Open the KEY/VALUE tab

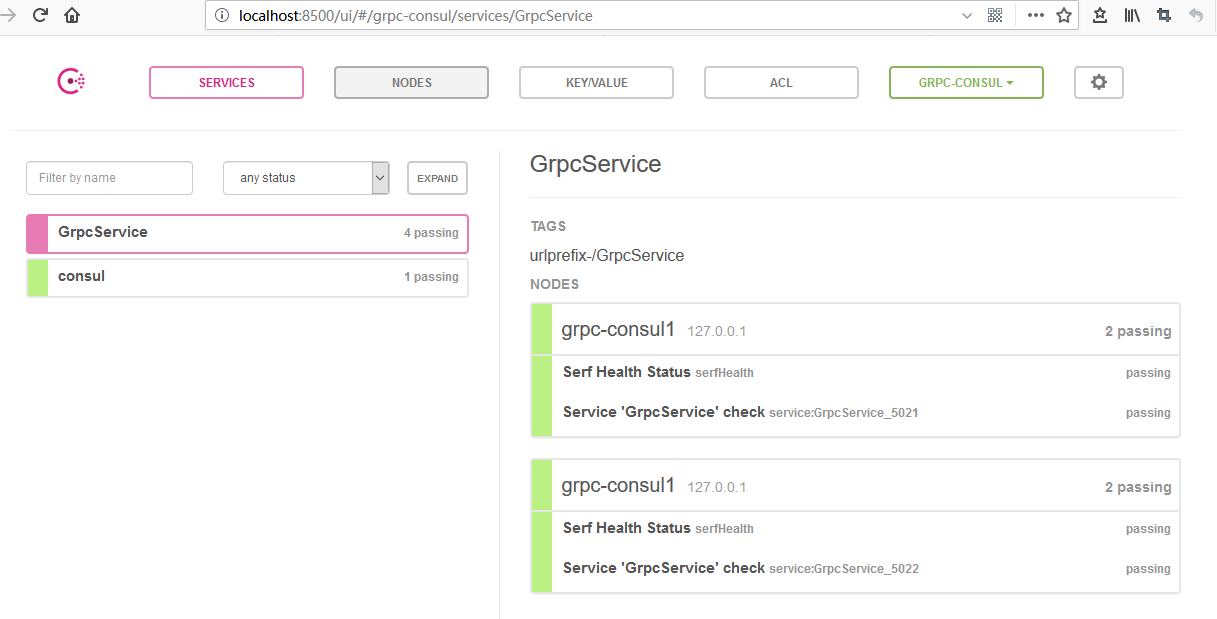point(596,82)
